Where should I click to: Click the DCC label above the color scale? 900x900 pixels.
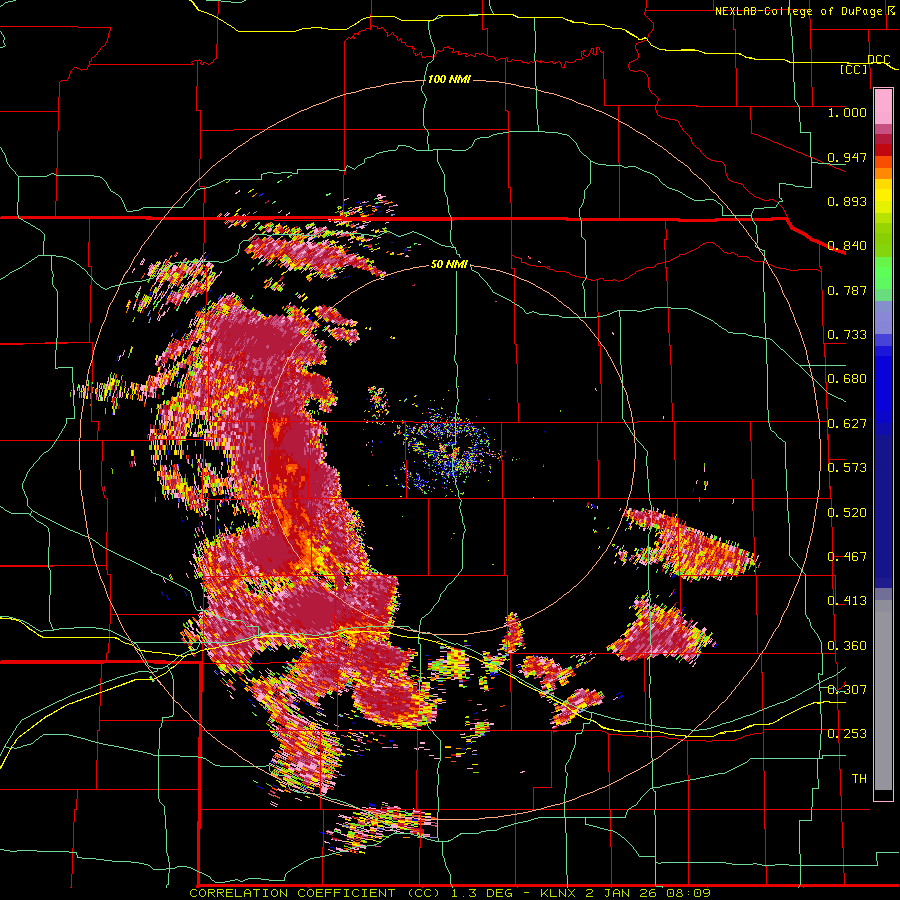coord(879,60)
